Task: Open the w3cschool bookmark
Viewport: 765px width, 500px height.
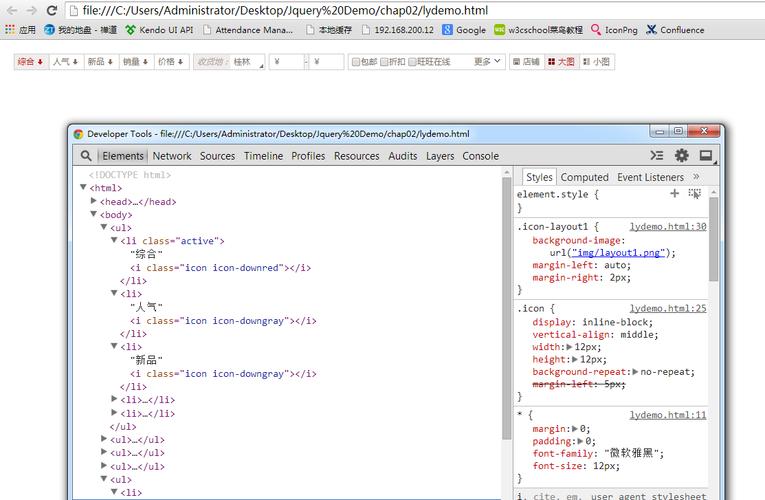Action: (538, 30)
